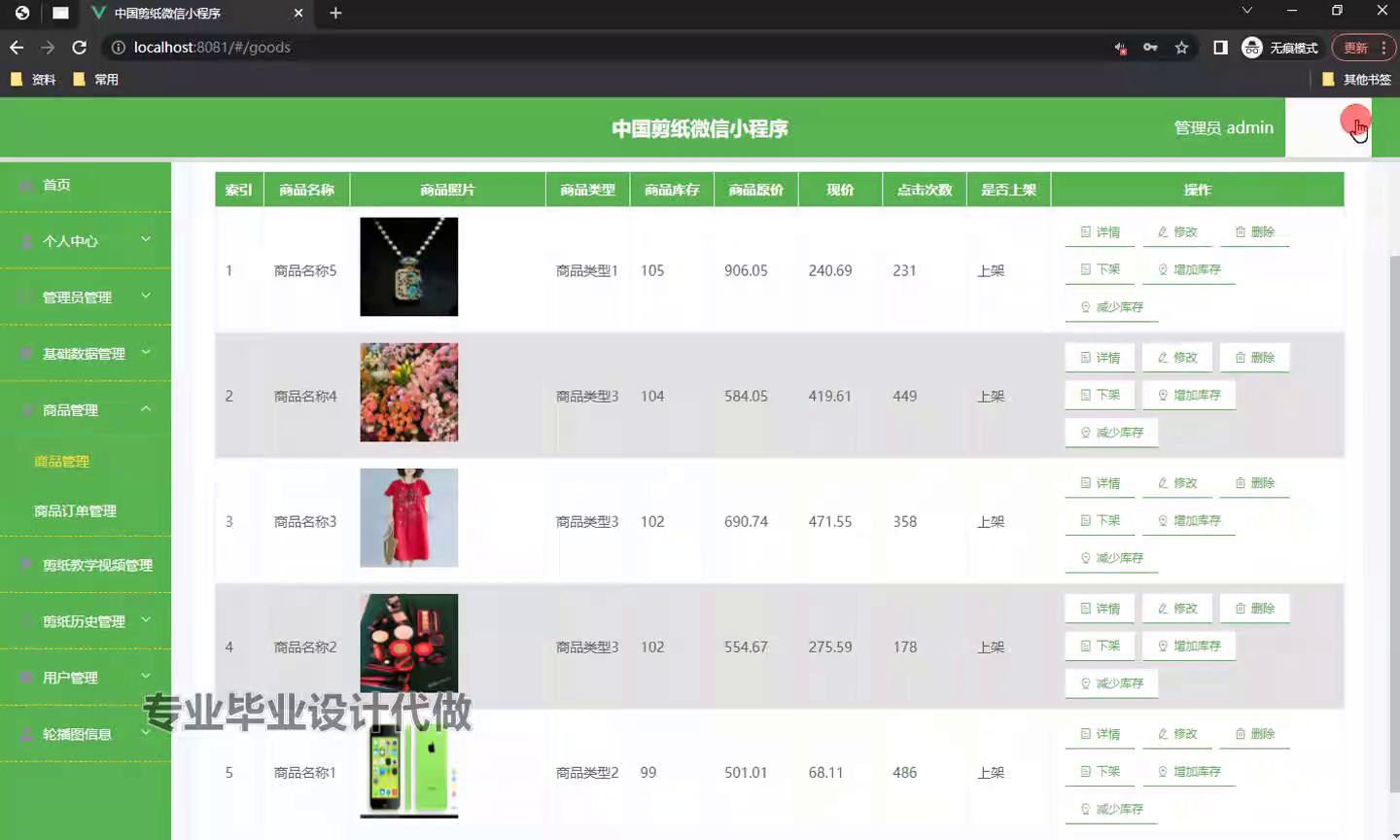This screenshot has height=840, width=1400.
Task: Click 下架 for 商品名称4
Action: [1100, 395]
